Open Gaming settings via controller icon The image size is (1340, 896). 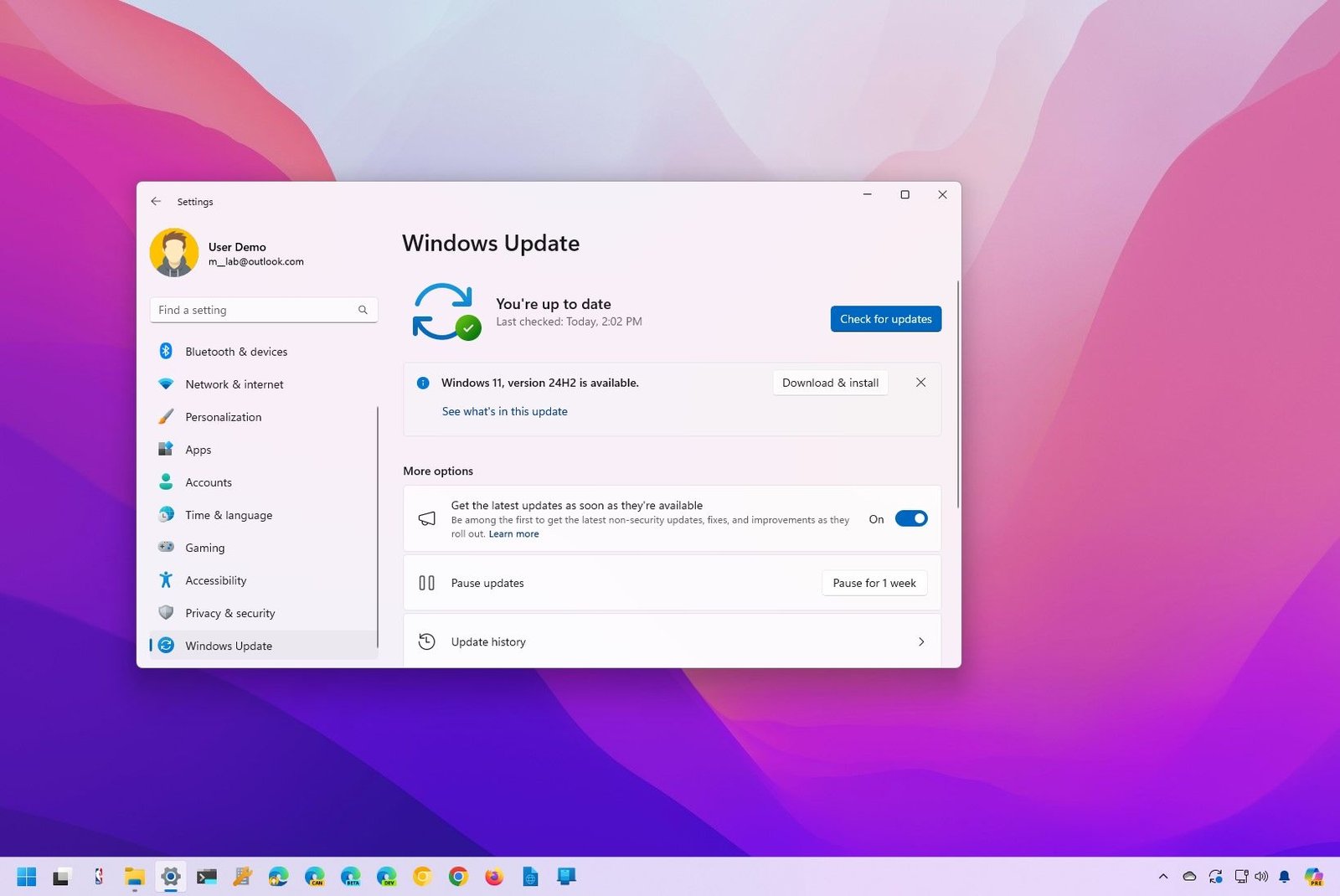[x=167, y=547]
